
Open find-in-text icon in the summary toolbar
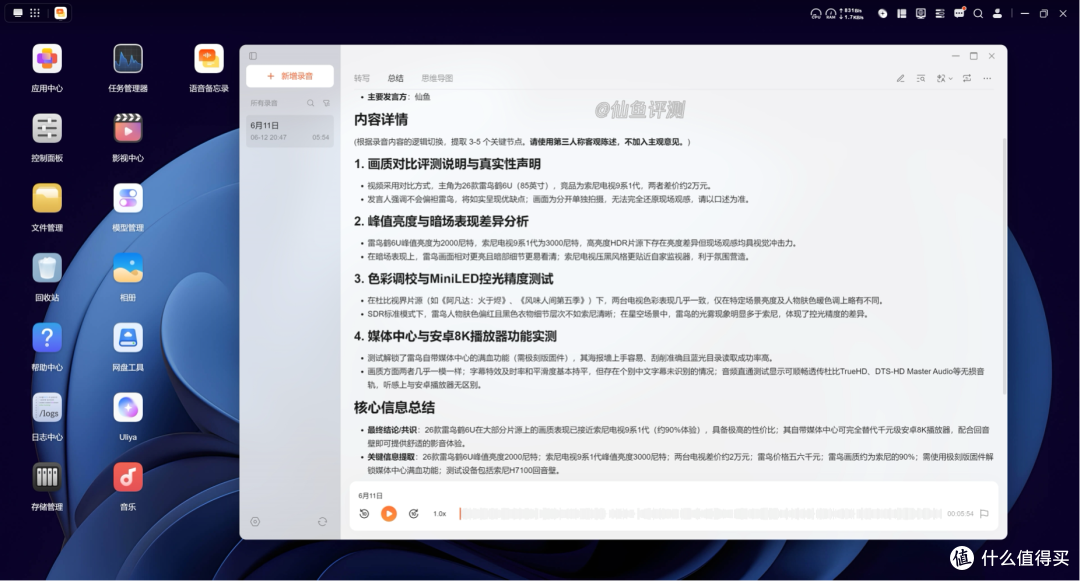click(x=921, y=78)
